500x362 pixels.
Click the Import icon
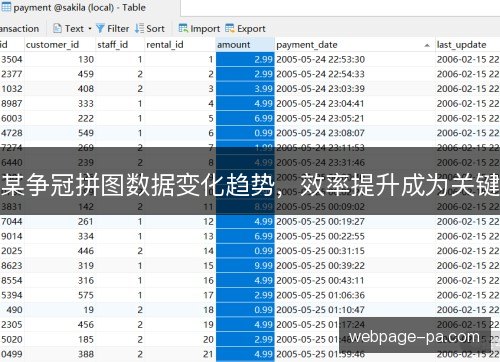coord(183,29)
